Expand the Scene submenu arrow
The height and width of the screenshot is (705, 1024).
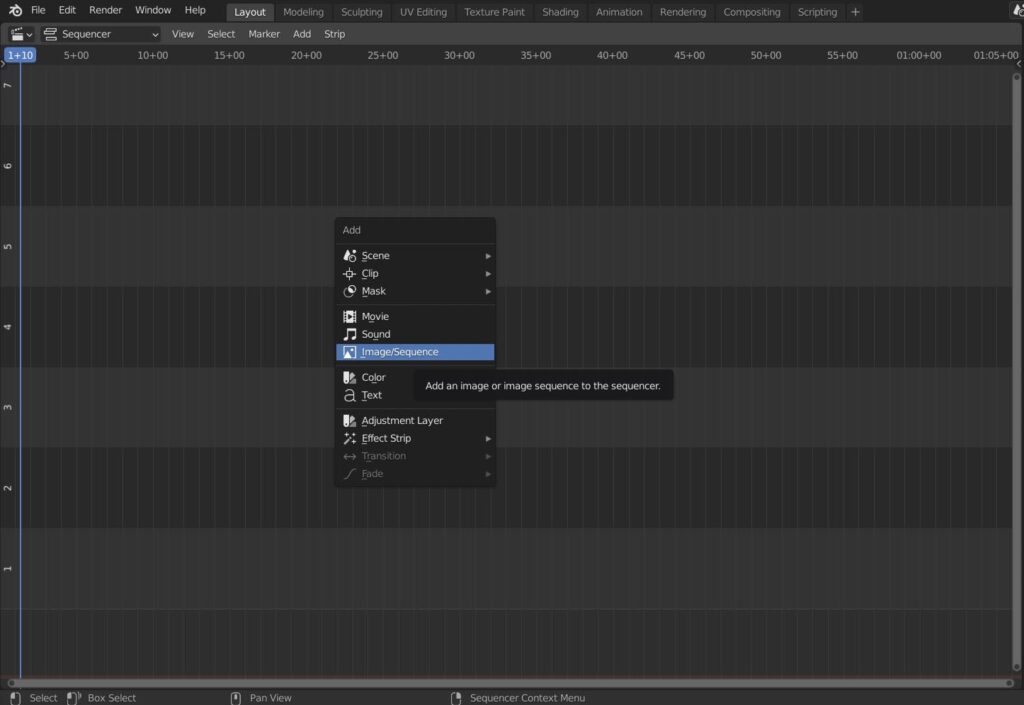[x=488, y=256]
